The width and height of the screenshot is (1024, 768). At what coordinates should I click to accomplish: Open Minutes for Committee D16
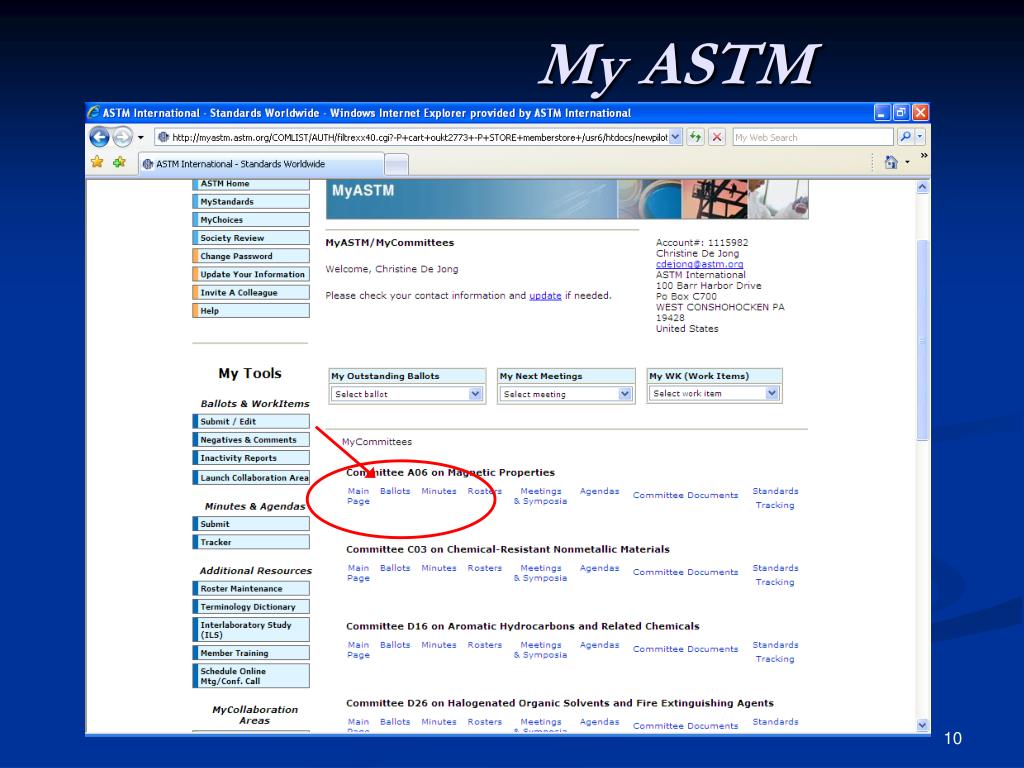[439, 645]
